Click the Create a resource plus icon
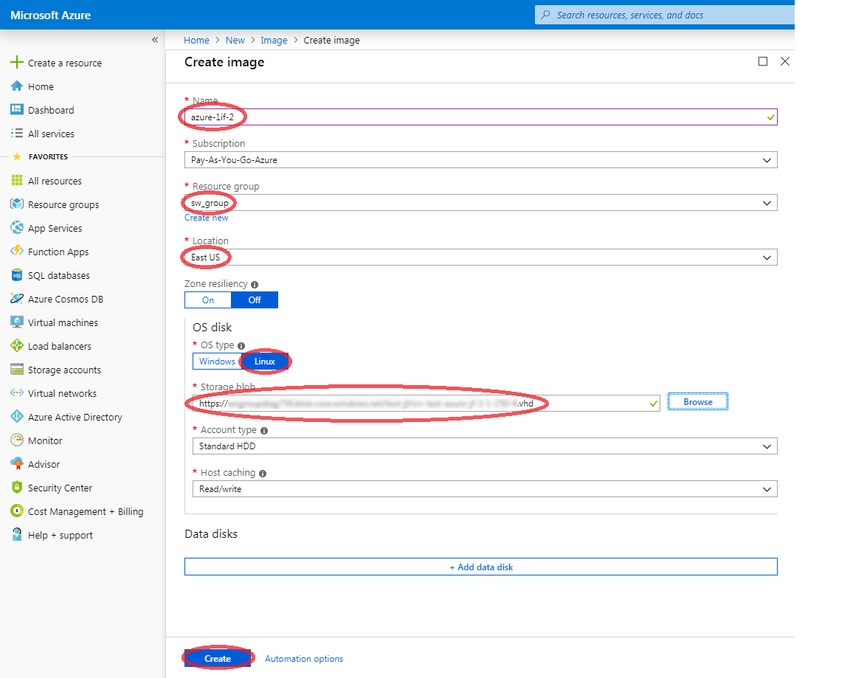850x678 pixels. tap(16, 63)
